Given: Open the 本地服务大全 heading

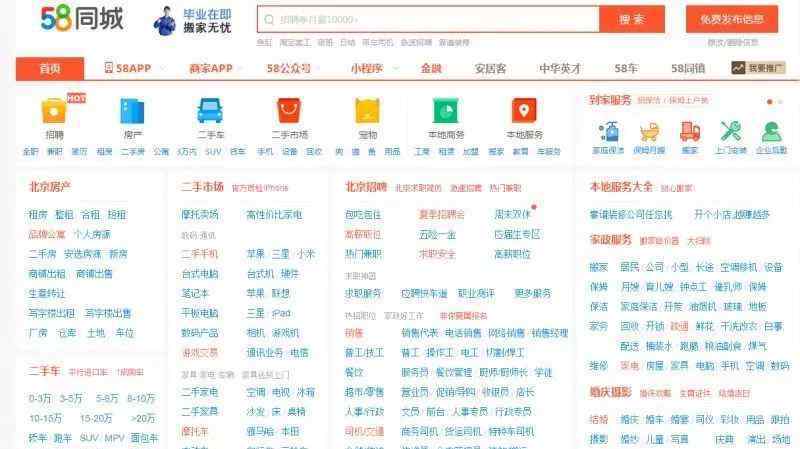Looking at the screenshot, I should click(x=621, y=187).
